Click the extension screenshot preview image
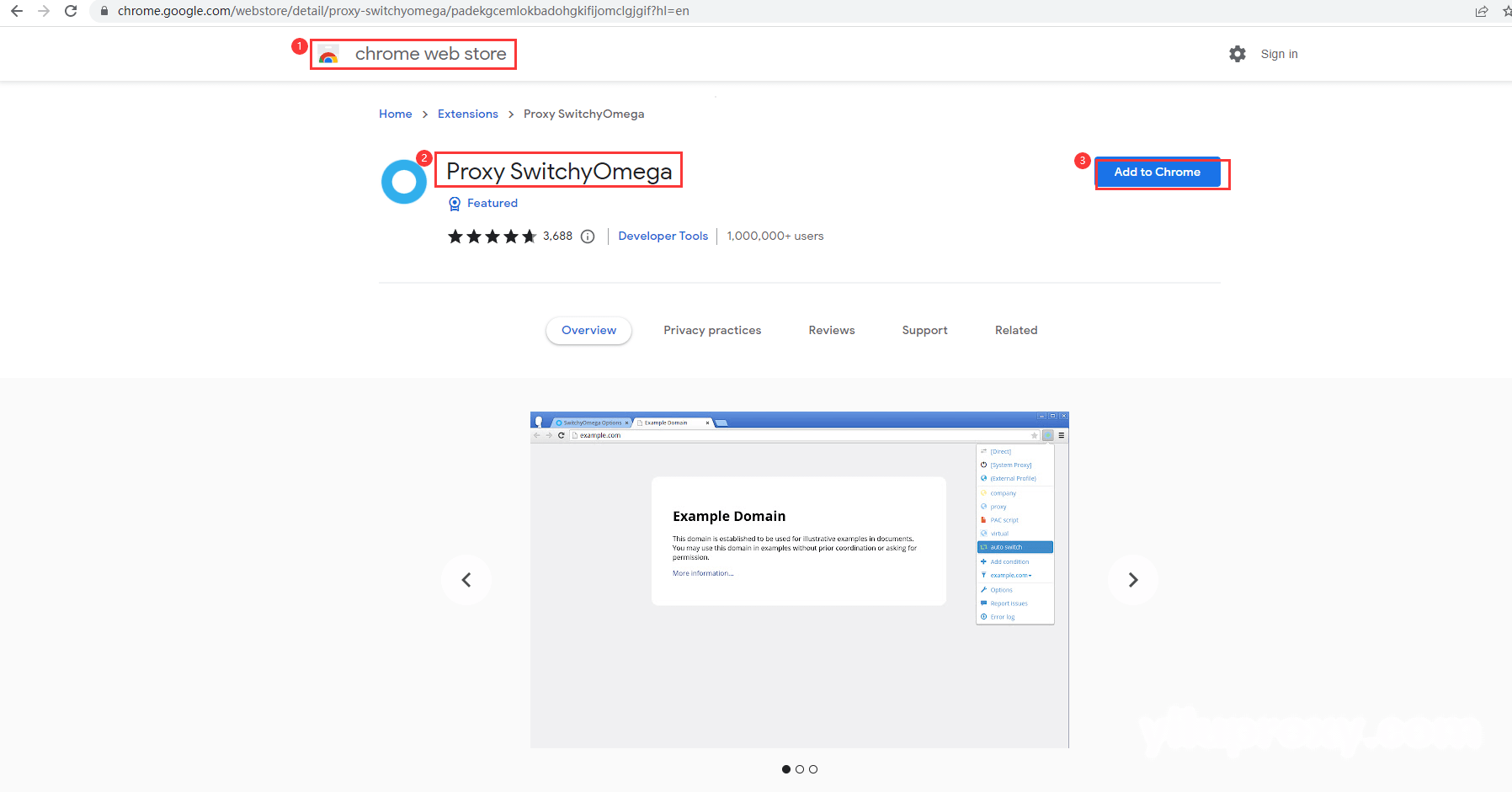 coord(800,580)
